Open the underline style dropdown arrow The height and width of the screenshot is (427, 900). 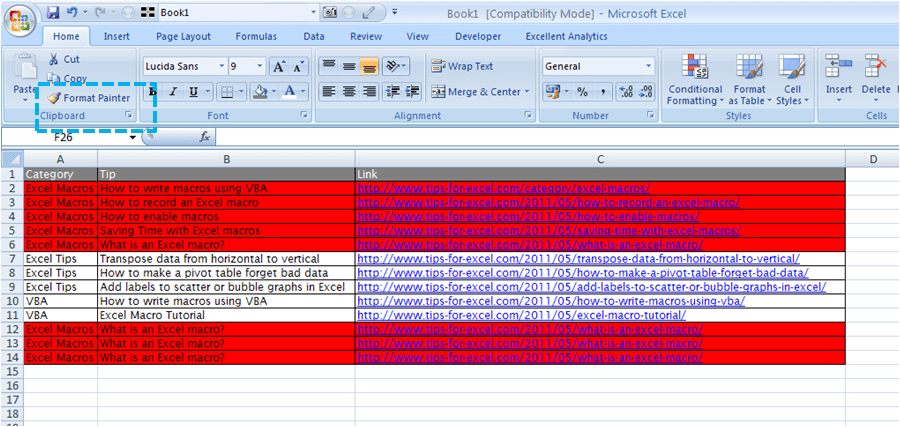point(207,91)
